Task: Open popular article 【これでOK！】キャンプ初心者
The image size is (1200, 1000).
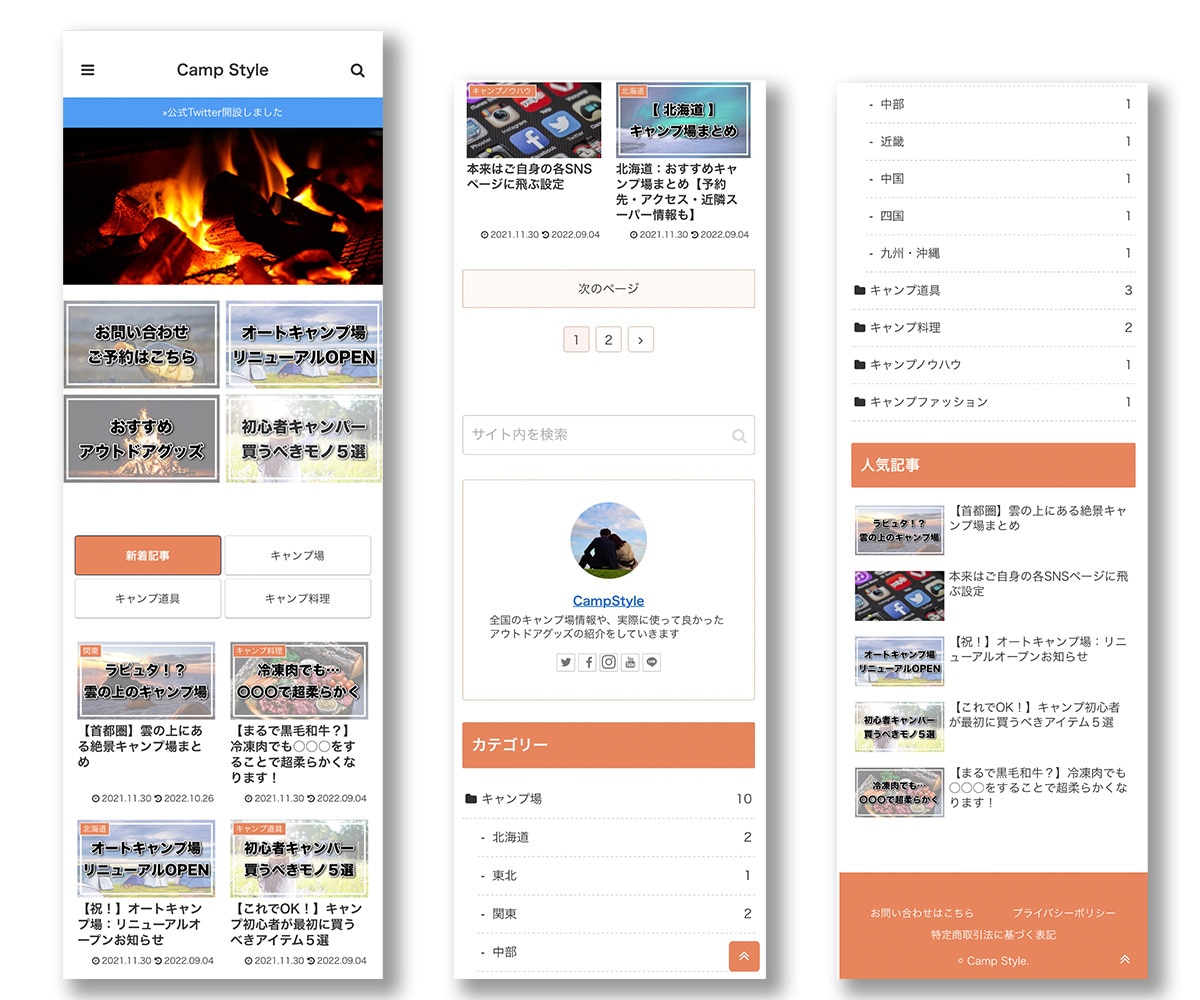Action: click(x=994, y=726)
